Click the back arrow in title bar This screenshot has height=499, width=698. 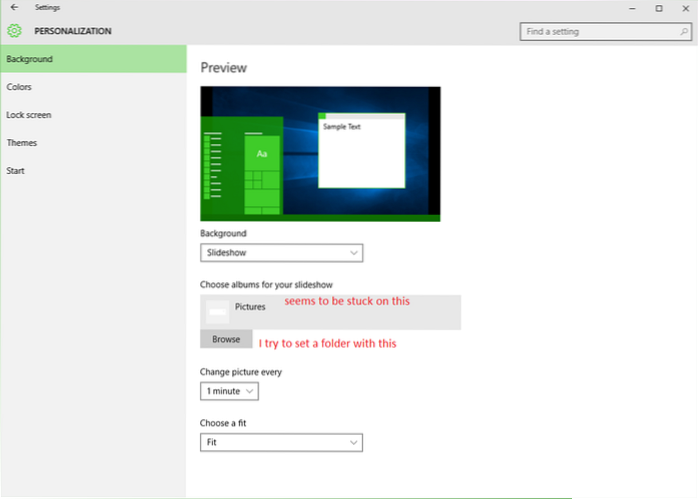[x=14, y=8]
